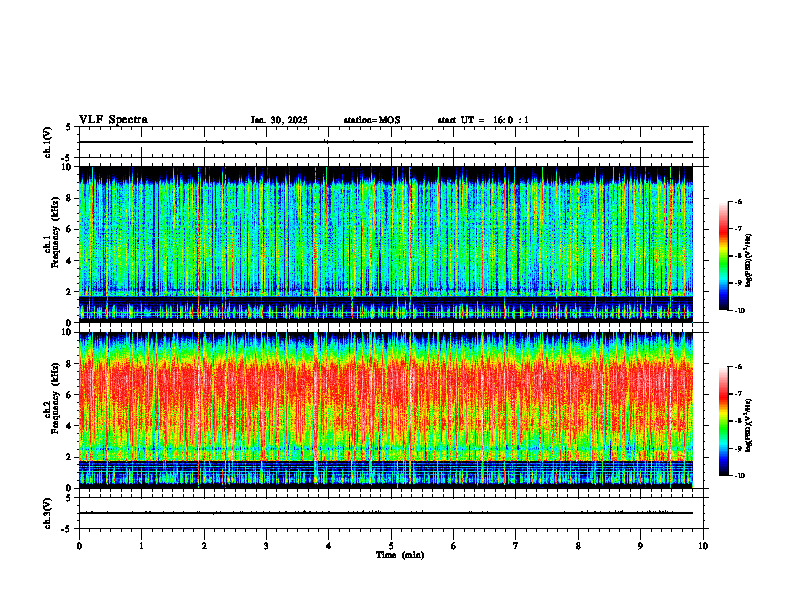Viewport: 792px width, 612px height.
Task: Select the log(PSD) label beside ch.2 colorbar
Action: pyautogui.click(x=749, y=425)
